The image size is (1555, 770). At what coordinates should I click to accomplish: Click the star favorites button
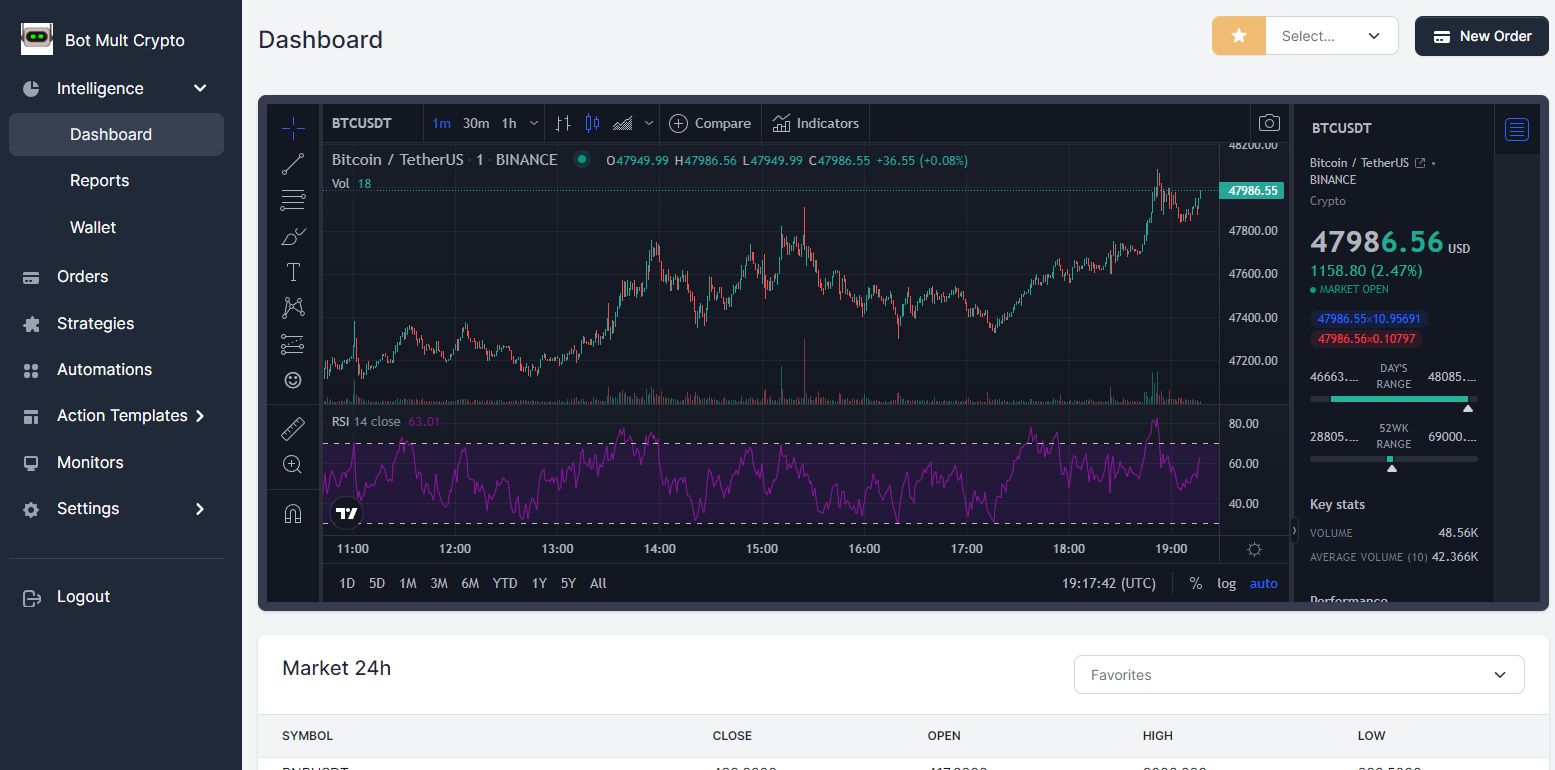pos(1239,36)
